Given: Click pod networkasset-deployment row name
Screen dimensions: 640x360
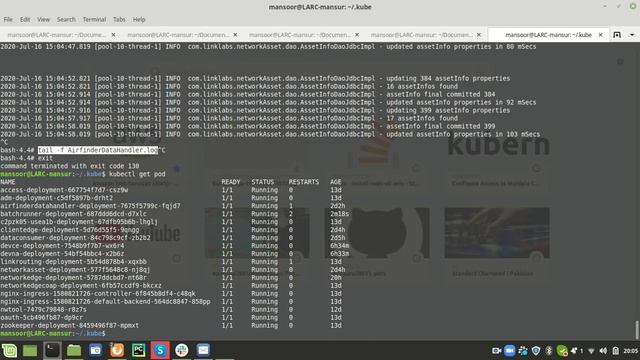Looking at the screenshot, I should click(75, 270).
